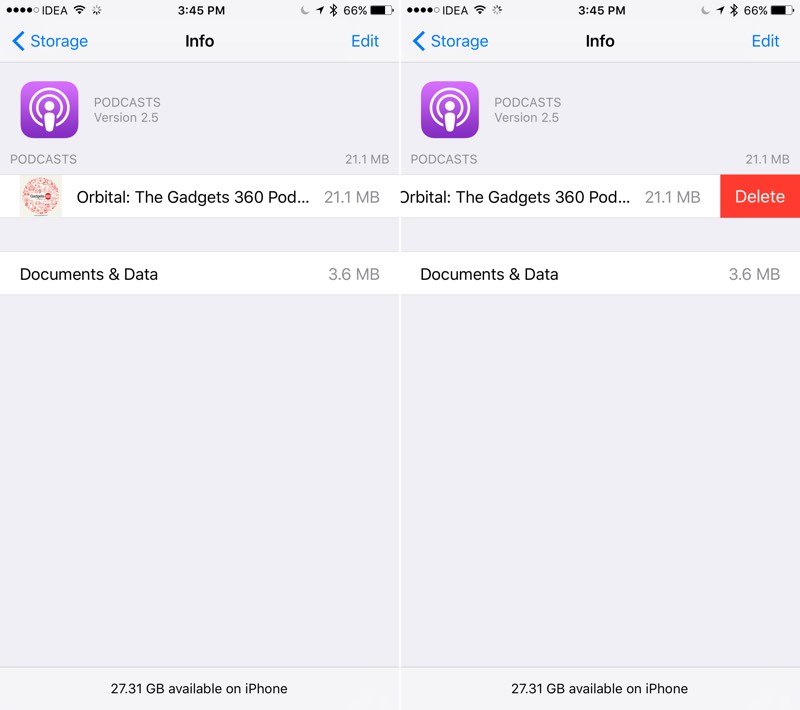800x710 pixels.
Task: Tap the left screen Wi-Fi status icon
Action: click(x=79, y=10)
